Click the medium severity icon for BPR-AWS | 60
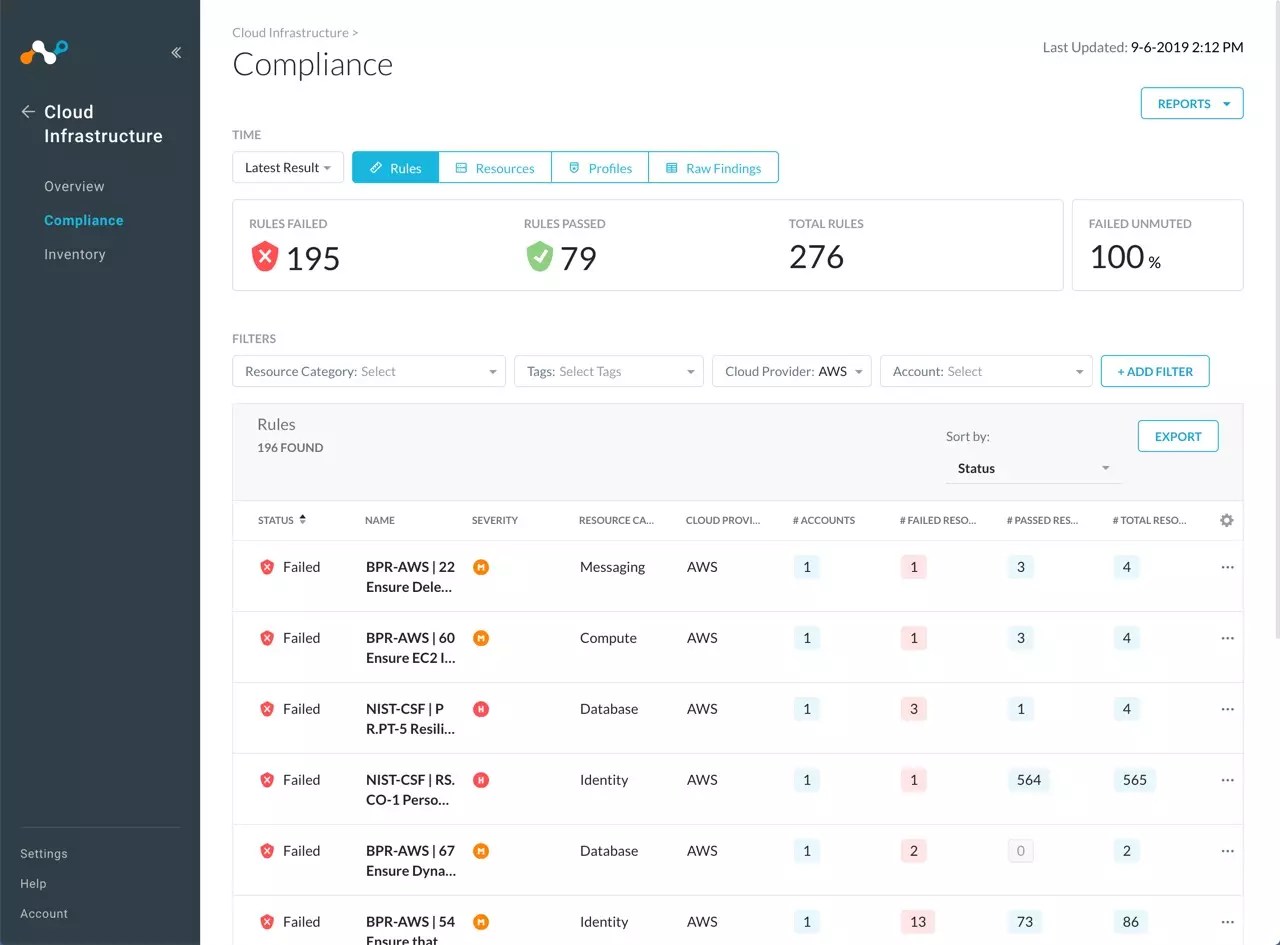Image resolution: width=1280 pixels, height=945 pixels. 481,638
